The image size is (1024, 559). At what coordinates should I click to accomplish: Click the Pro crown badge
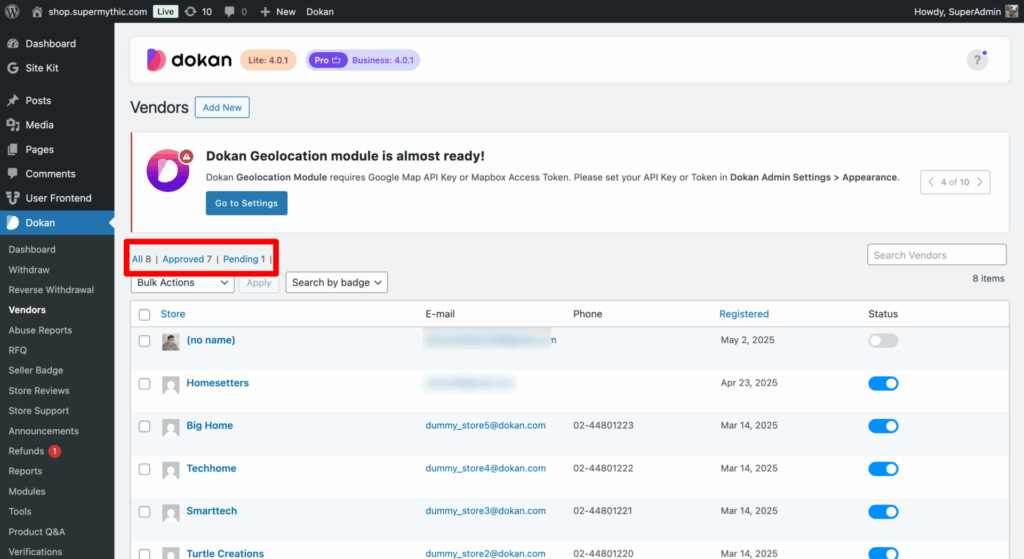327,60
